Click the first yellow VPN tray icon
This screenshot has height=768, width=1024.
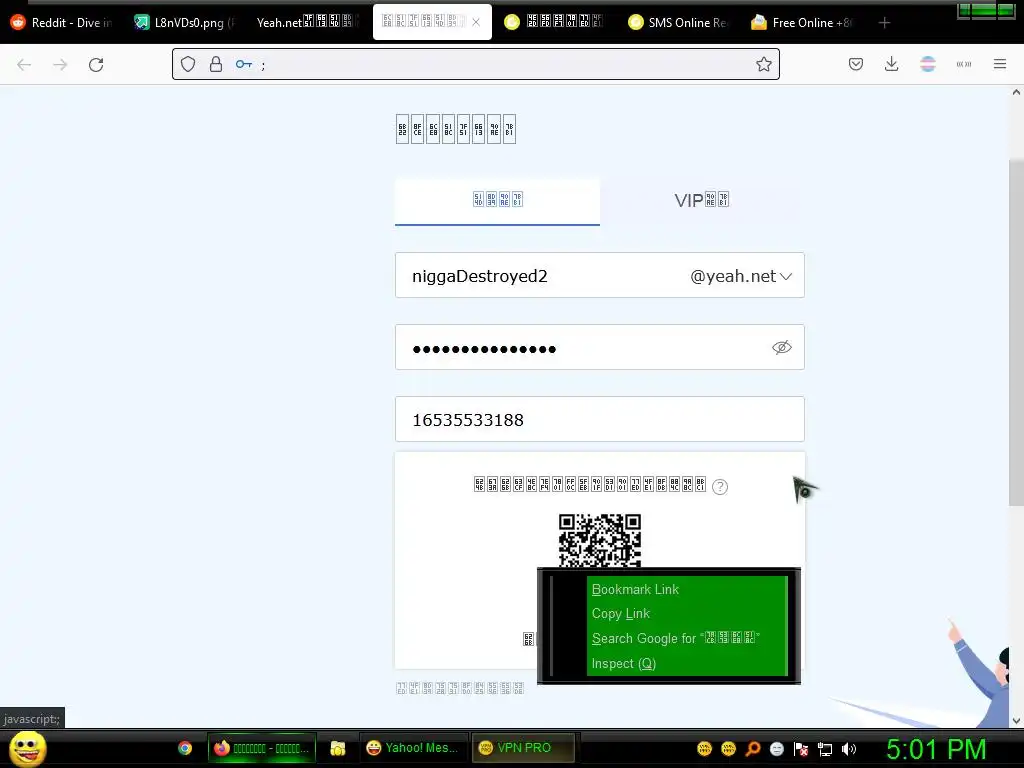pyautogui.click(x=704, y=749)
